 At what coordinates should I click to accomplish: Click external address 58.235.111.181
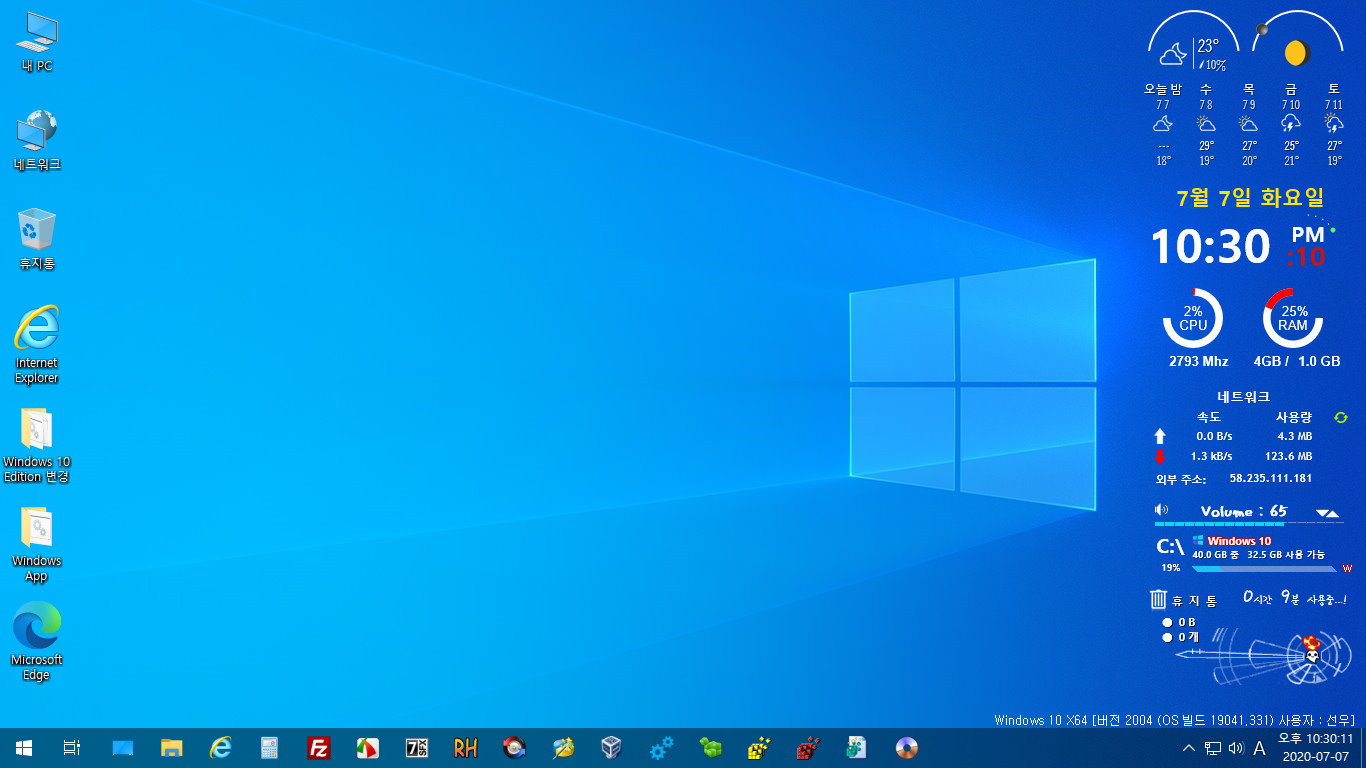(1270, 479)
